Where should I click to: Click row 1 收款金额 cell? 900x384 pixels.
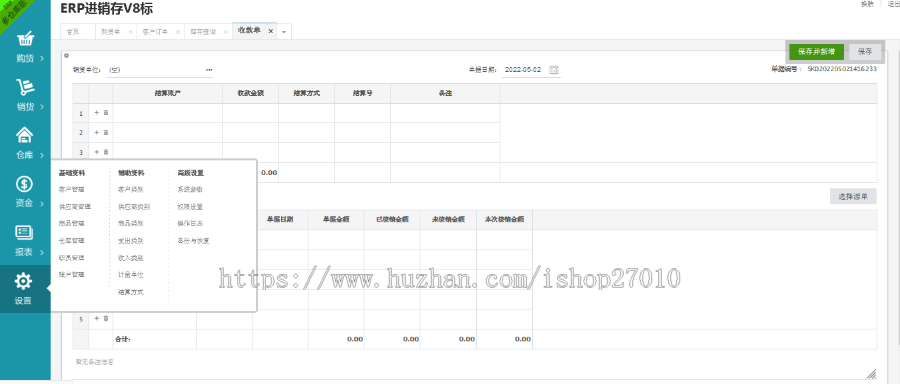(250, 113)
